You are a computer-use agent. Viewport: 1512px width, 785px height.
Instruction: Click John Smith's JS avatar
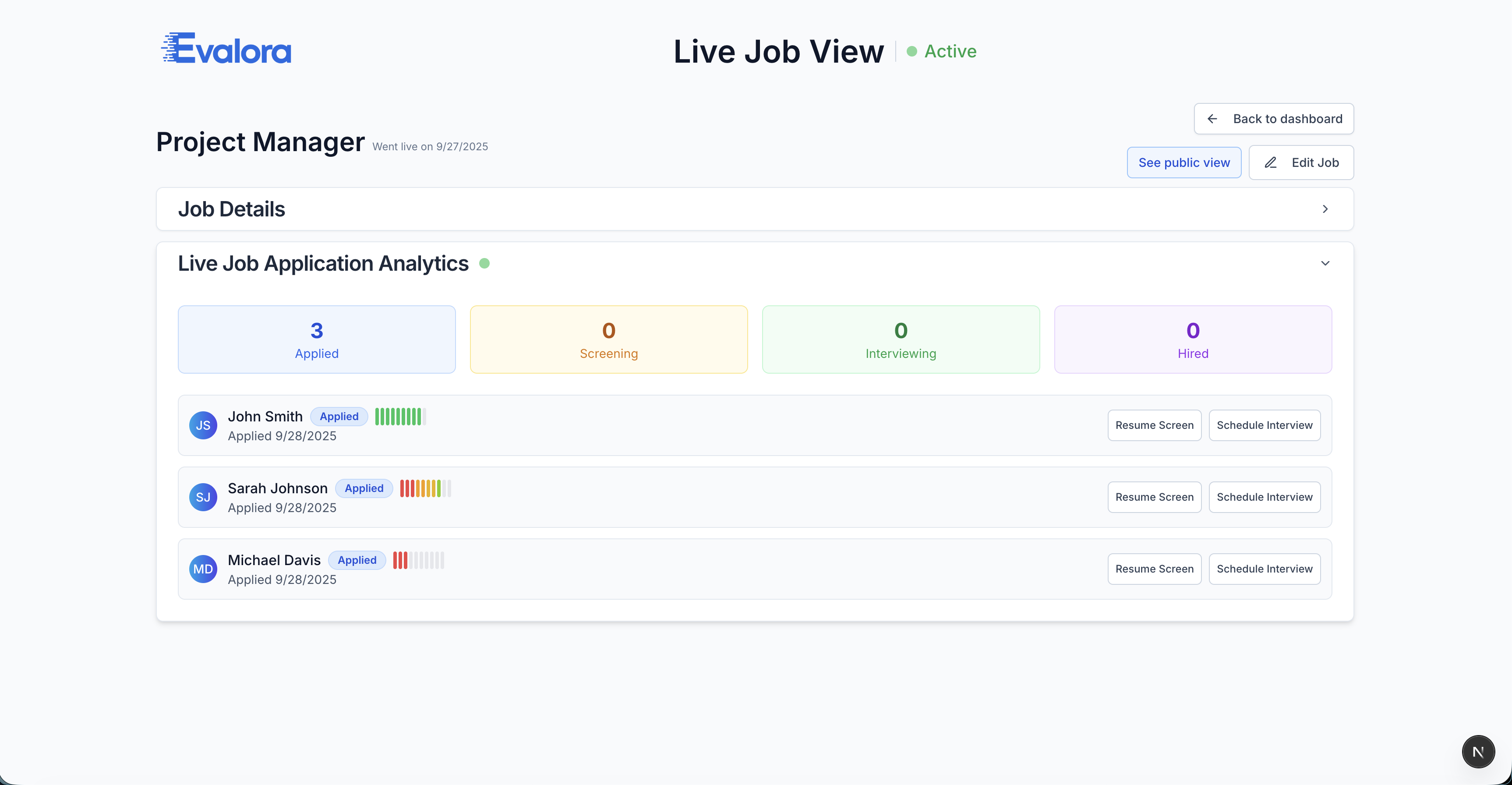click(203, 425)
